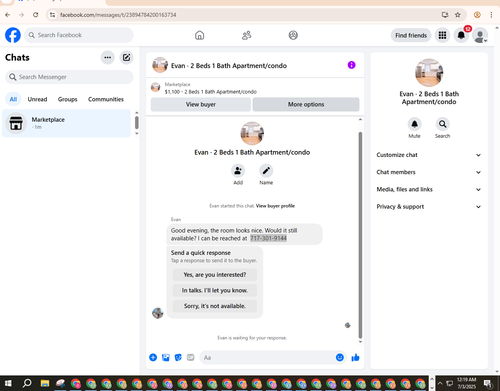Open Windows taskbar search

point(27,383)
